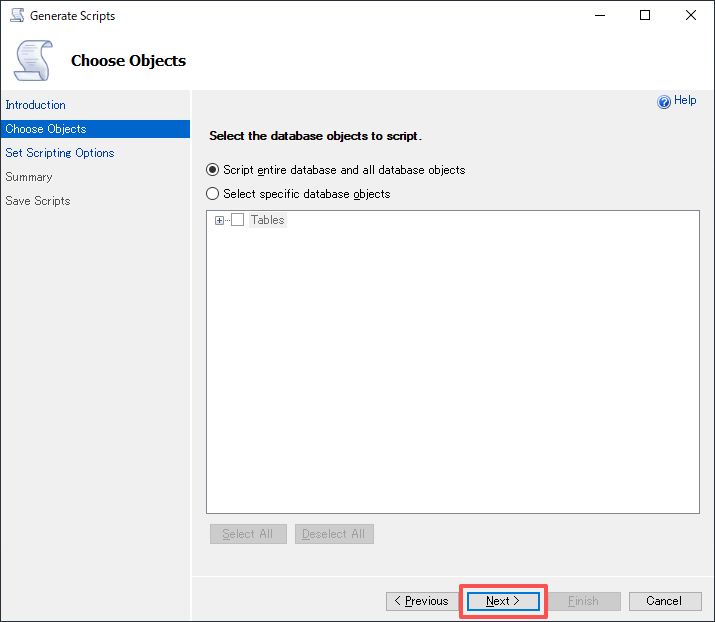Select the Save Scripts step
This screenshot has width=715, height=622.
(x=38, y=201)
